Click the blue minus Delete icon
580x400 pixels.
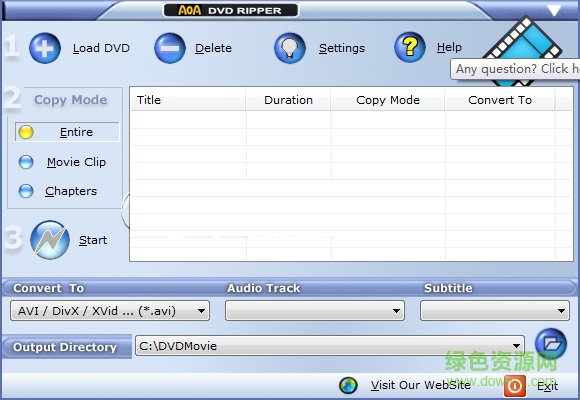click(170, 48)
